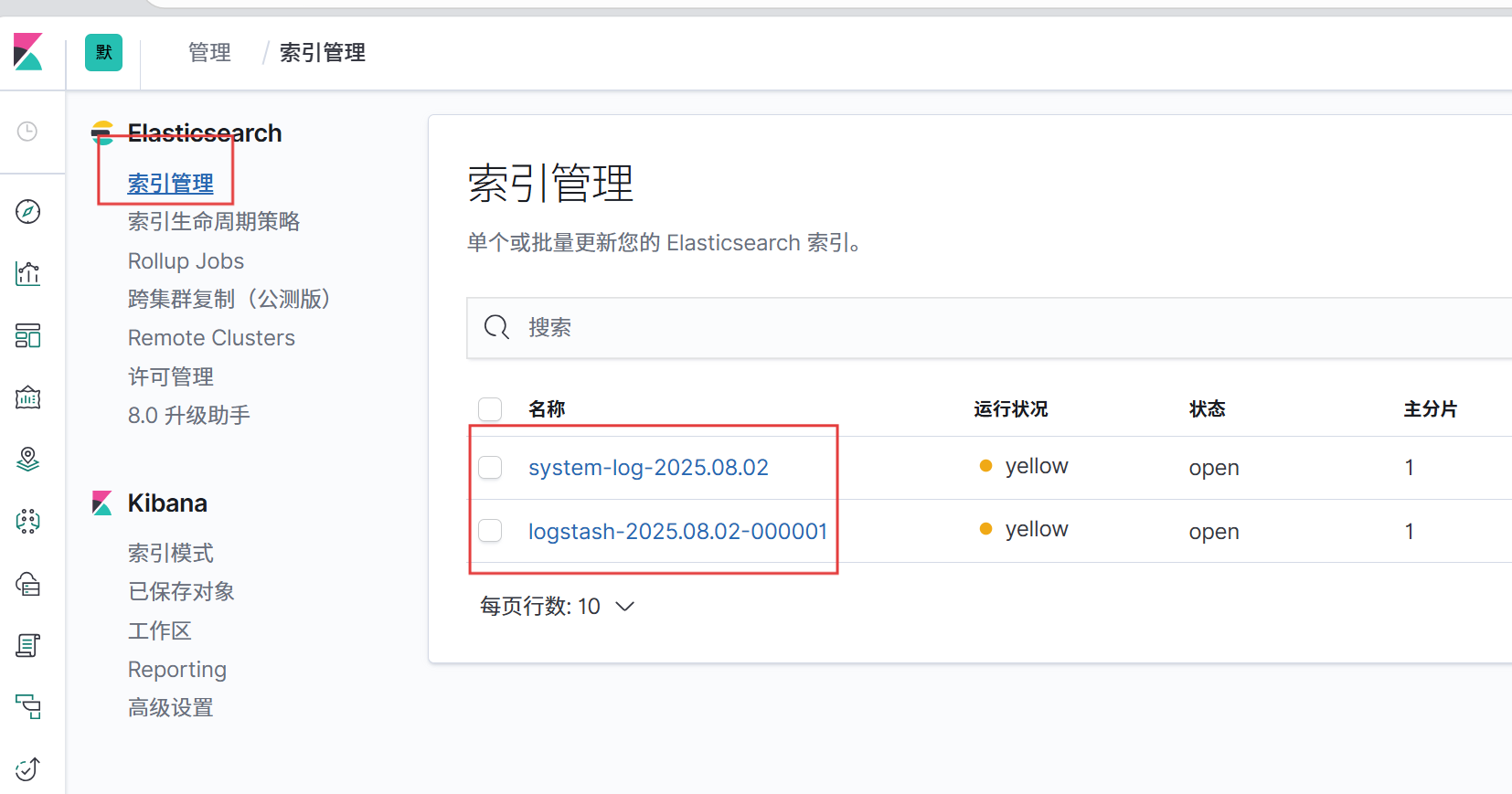This screenshot has height=794, width=1512.
Task: Open Canvas icon in sidebar
Action: pos(28,397)
